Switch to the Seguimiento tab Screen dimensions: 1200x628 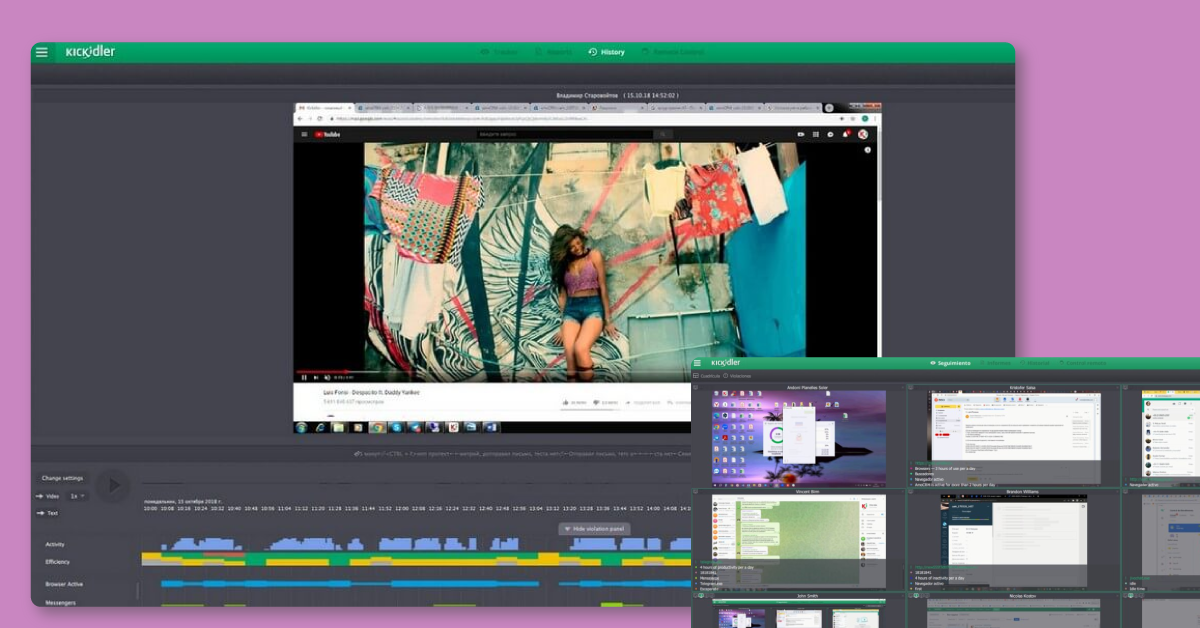950,363
